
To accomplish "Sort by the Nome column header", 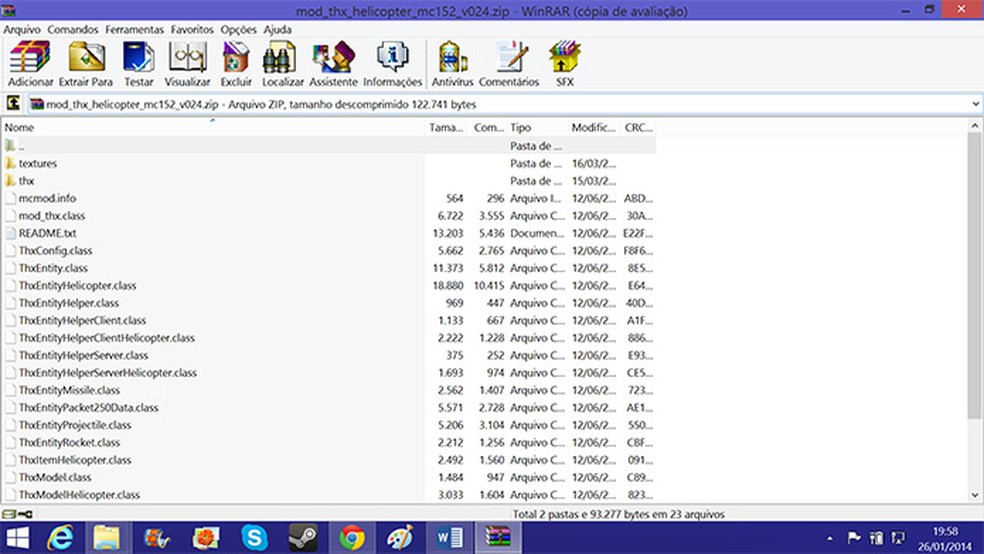I will (x=213, y=127).
